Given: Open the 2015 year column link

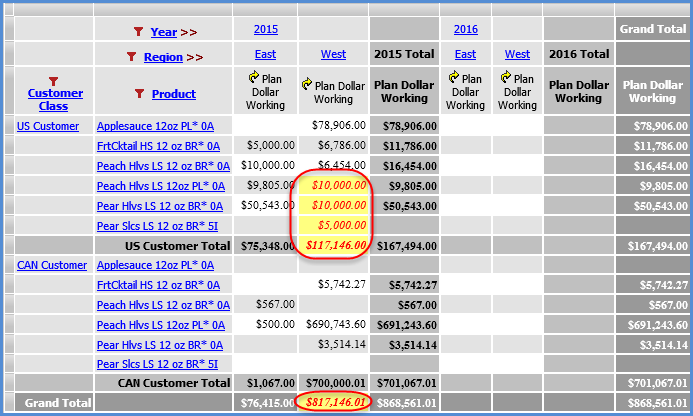Looking at the screenshot, I should [x=266, y=29].
